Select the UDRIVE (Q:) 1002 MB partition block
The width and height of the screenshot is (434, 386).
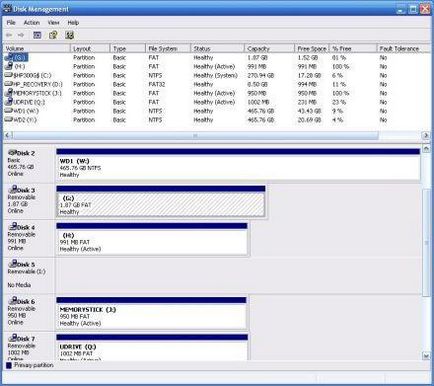[152, 347]
